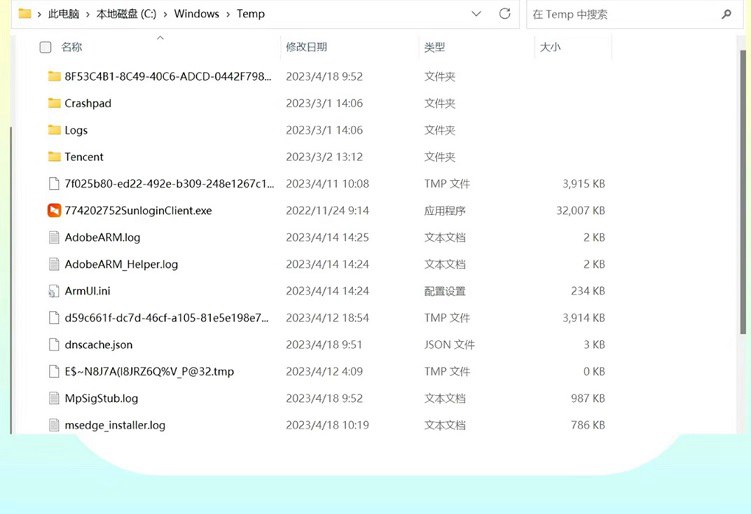Click the AdobeARM.log text file icon

[54, 238]
